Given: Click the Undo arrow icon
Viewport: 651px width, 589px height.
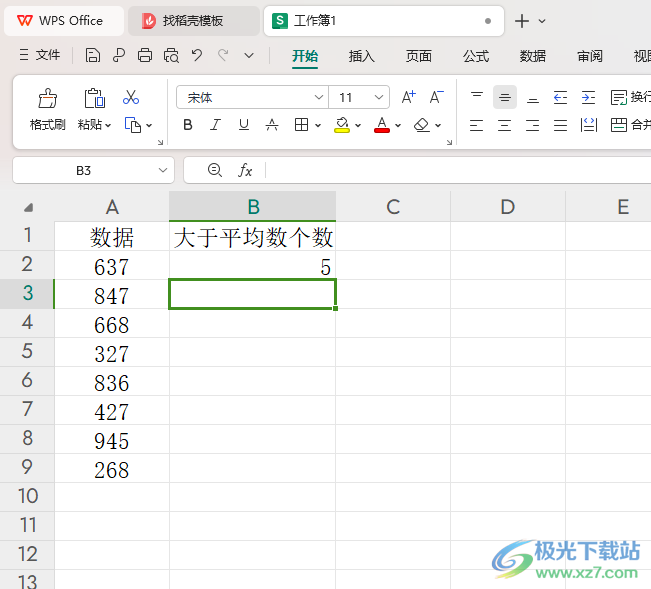Looking at the screenshot, I should [x=197, y=55].
